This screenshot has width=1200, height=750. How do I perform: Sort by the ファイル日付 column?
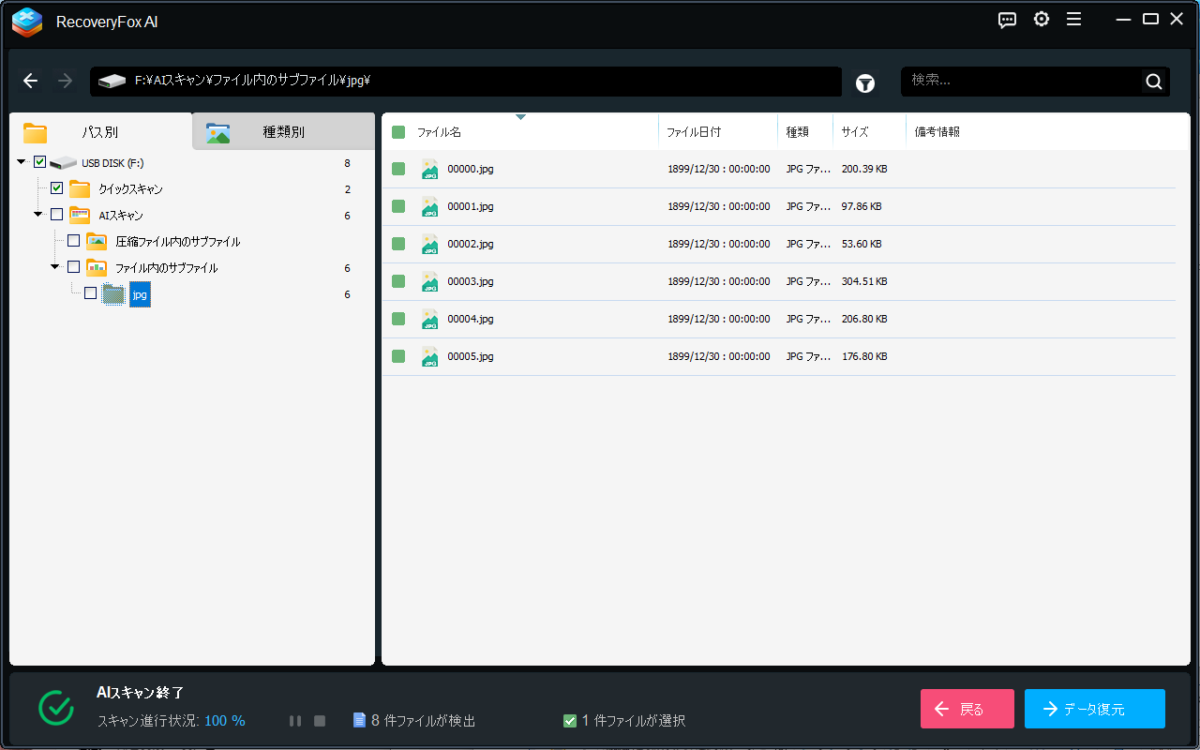pyautogui.click(x=694, y=132)
